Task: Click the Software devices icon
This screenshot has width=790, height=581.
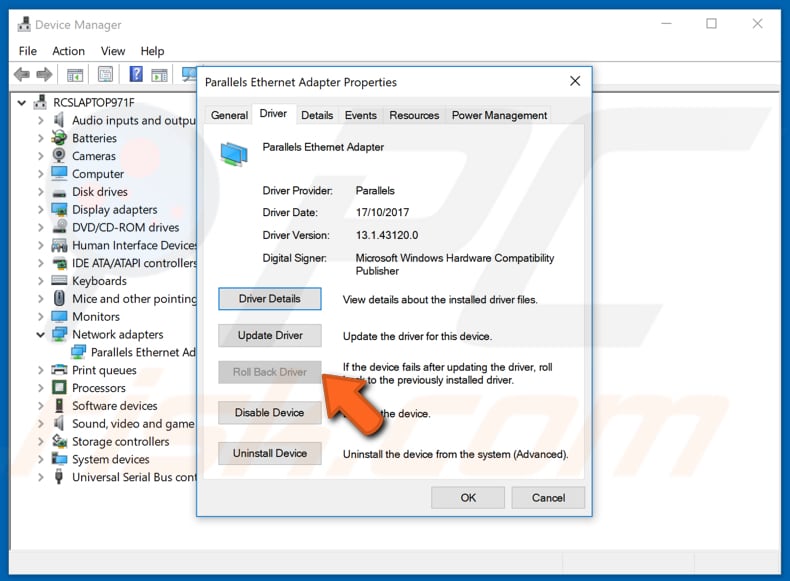Action: click(x=59, y=405)
